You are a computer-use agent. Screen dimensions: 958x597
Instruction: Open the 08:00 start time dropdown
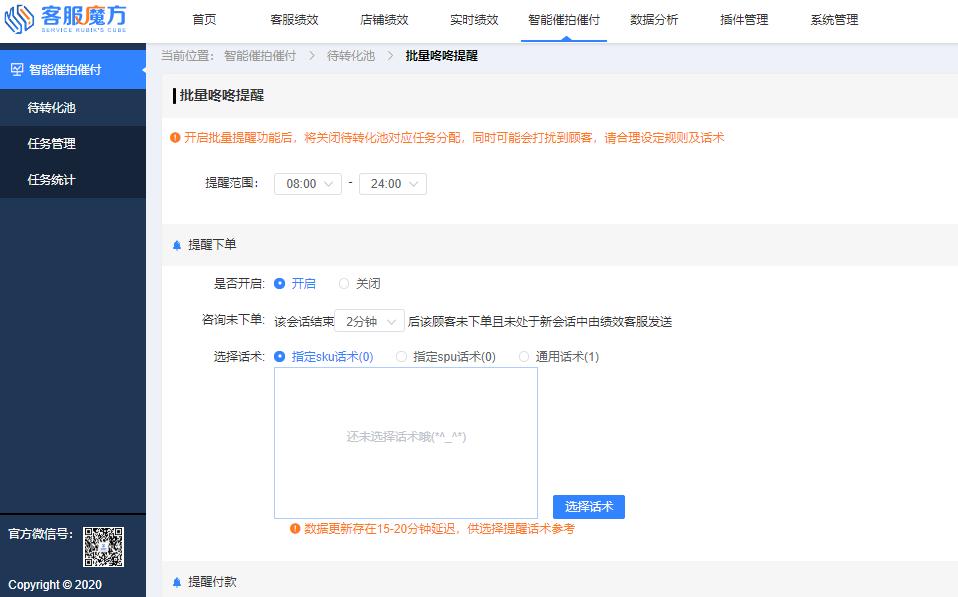pos(306,184)
